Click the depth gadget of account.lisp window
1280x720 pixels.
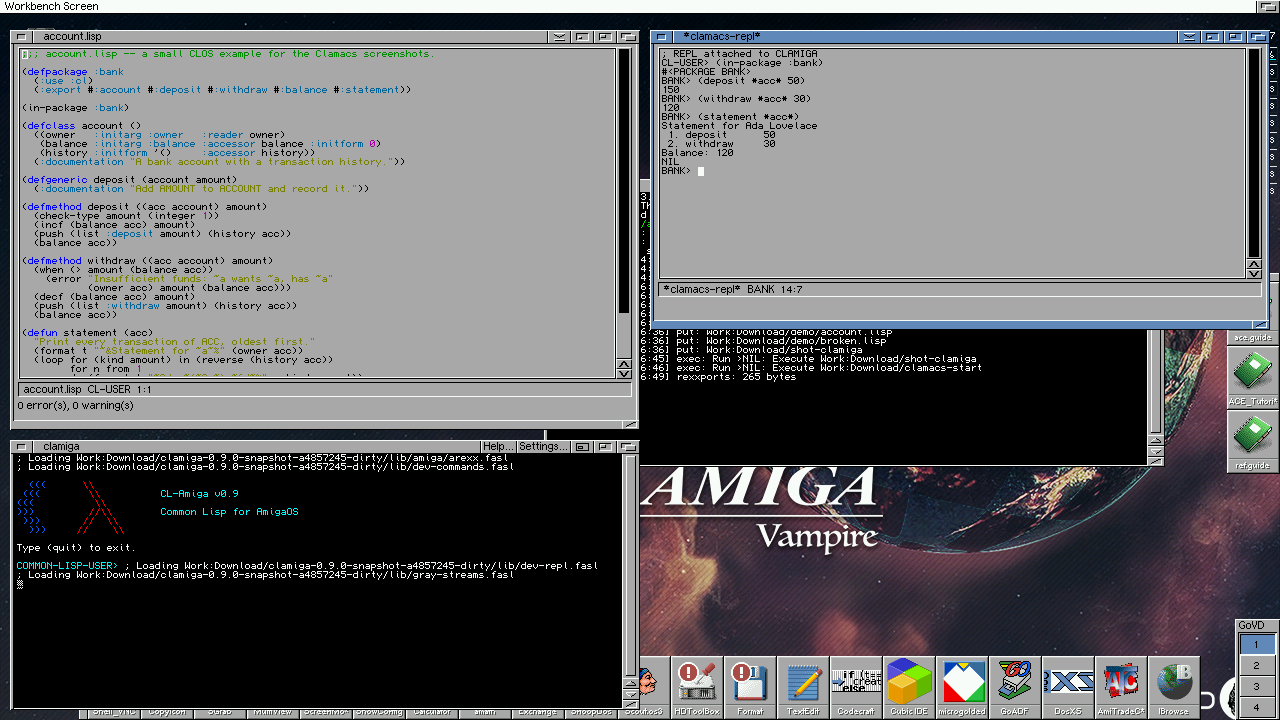[x=627, y=37]
